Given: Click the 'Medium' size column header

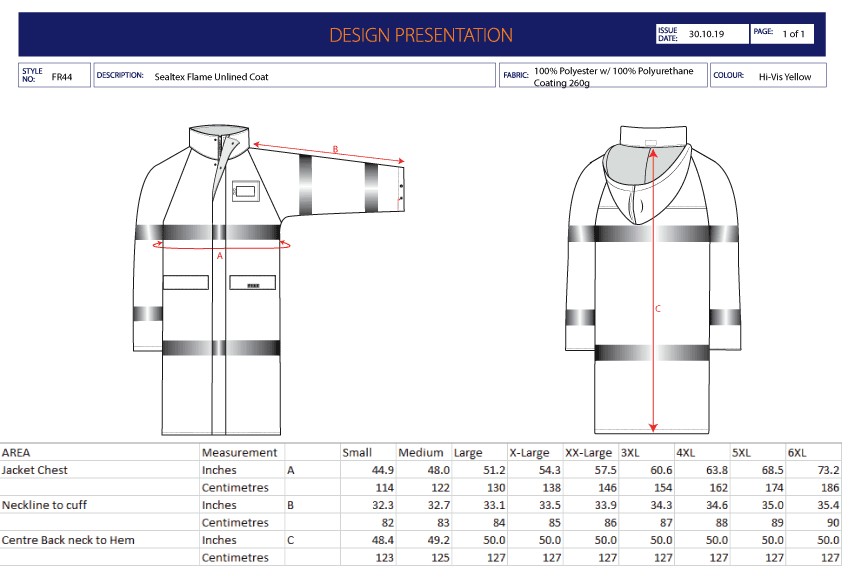Looking at the screenshot, I should click(x=421, y=453).
